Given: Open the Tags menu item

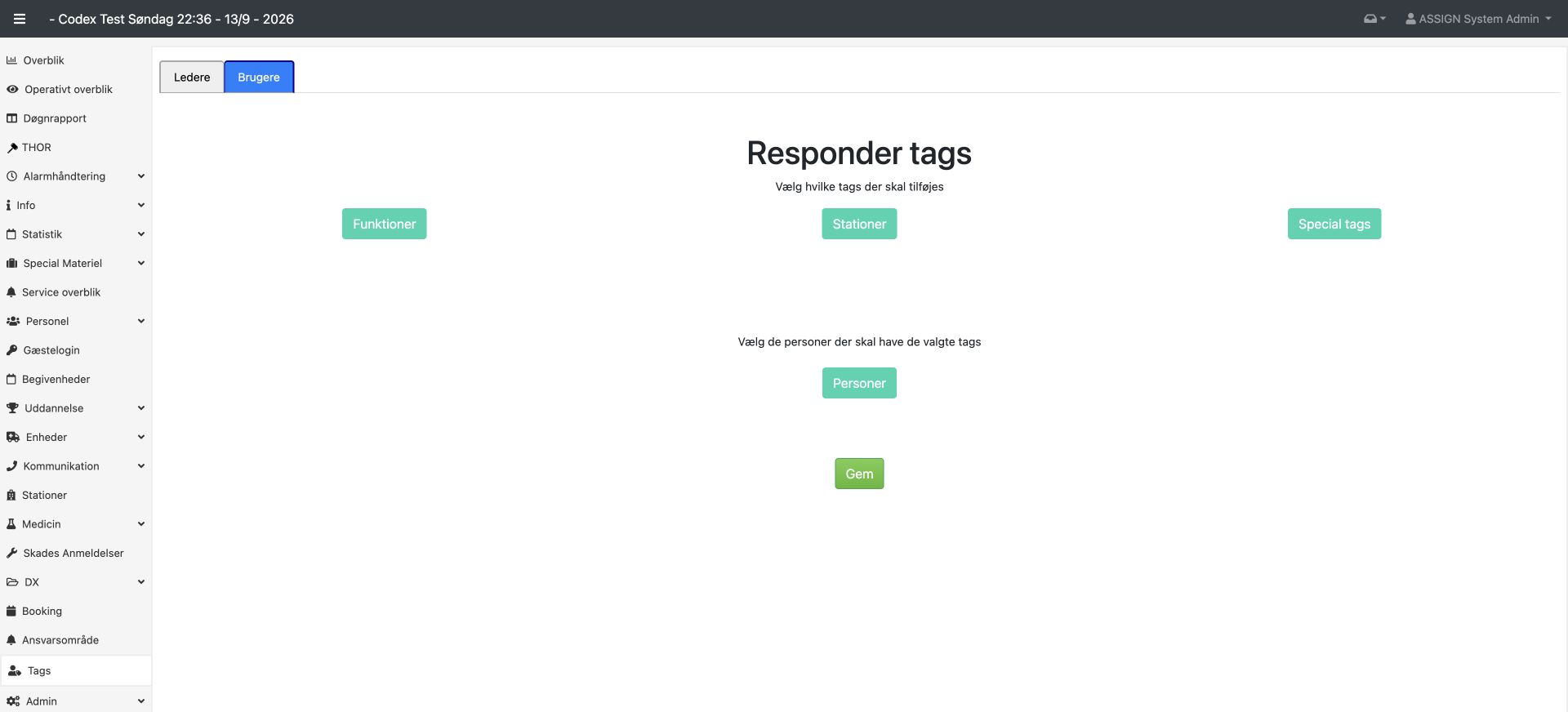Looking at the screenshot, I should coord(76,671).
